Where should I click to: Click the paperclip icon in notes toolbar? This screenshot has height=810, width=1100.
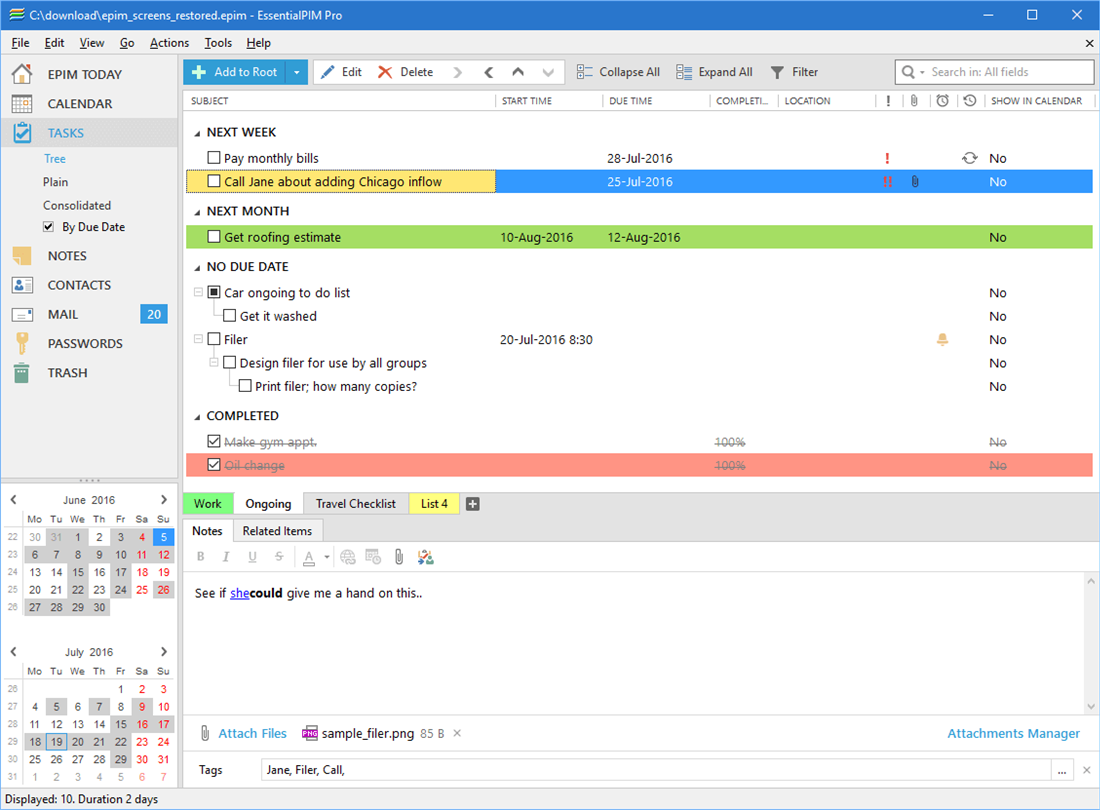click(x=398, y=557)
